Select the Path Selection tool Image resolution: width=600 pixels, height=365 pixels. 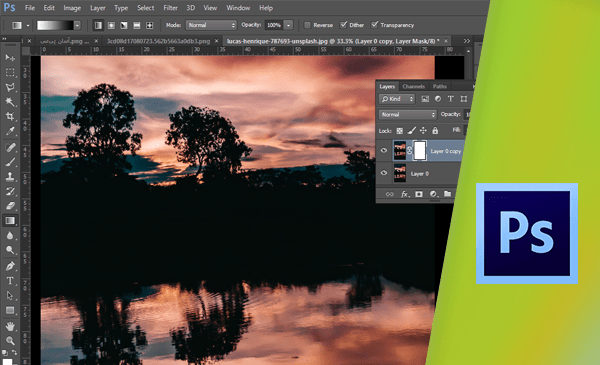coord(10,295)
